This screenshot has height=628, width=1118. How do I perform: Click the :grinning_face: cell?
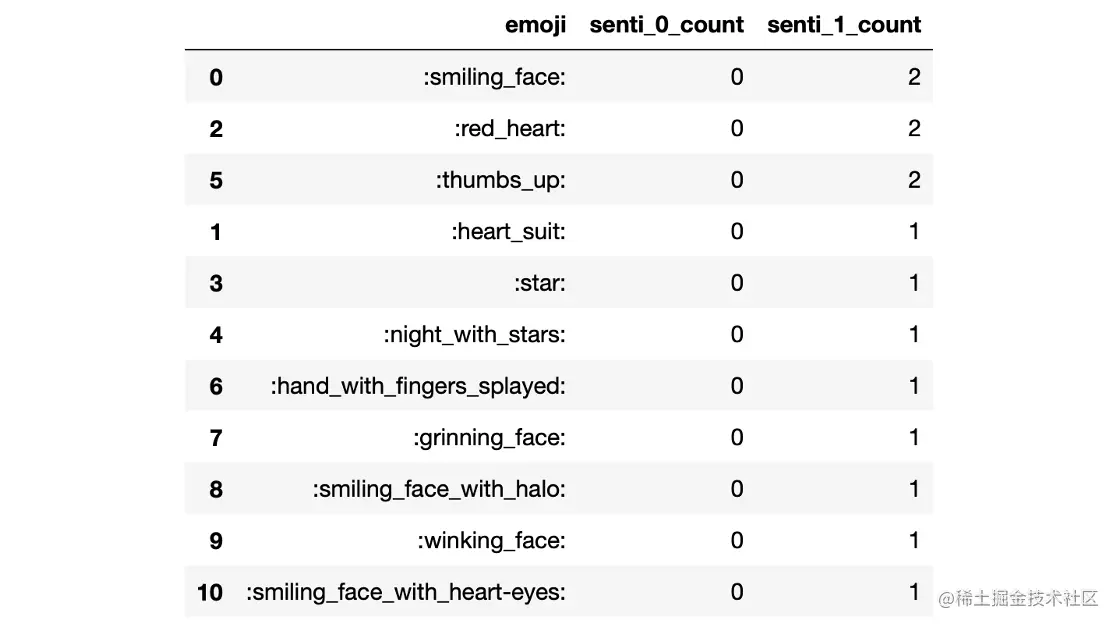[489, 438]
